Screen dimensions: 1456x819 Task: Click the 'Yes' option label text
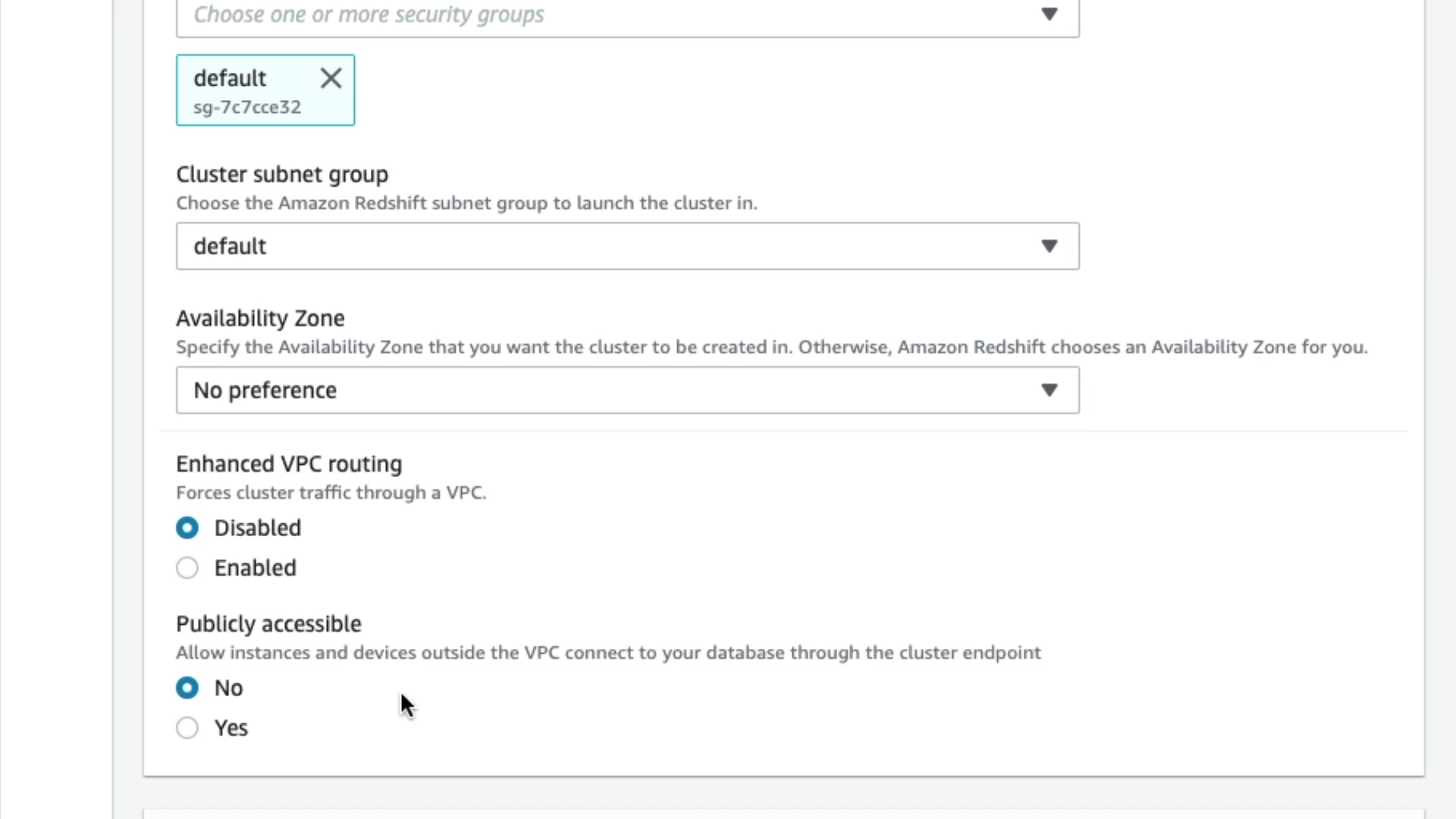[231, 728]
